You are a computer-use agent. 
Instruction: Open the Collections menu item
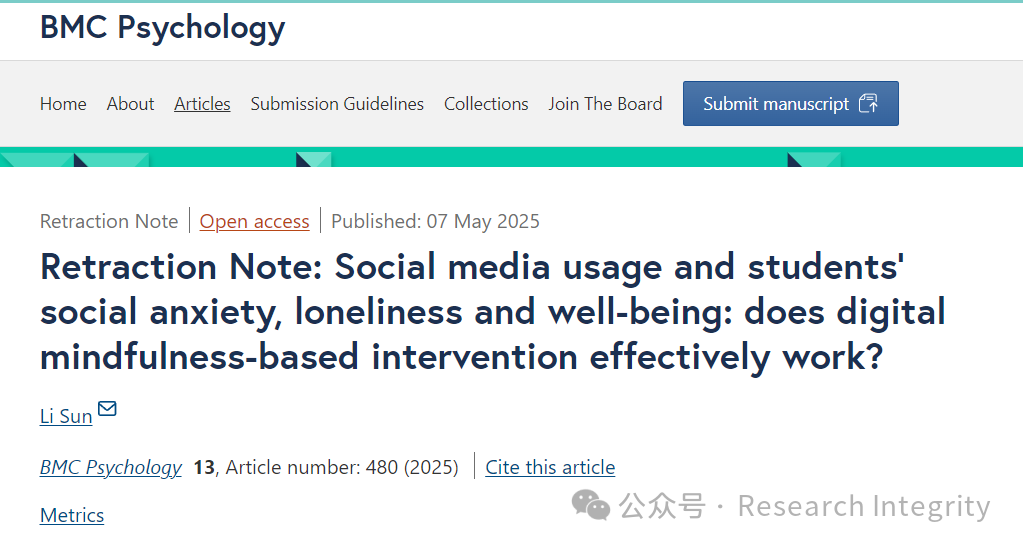(486, 104)
